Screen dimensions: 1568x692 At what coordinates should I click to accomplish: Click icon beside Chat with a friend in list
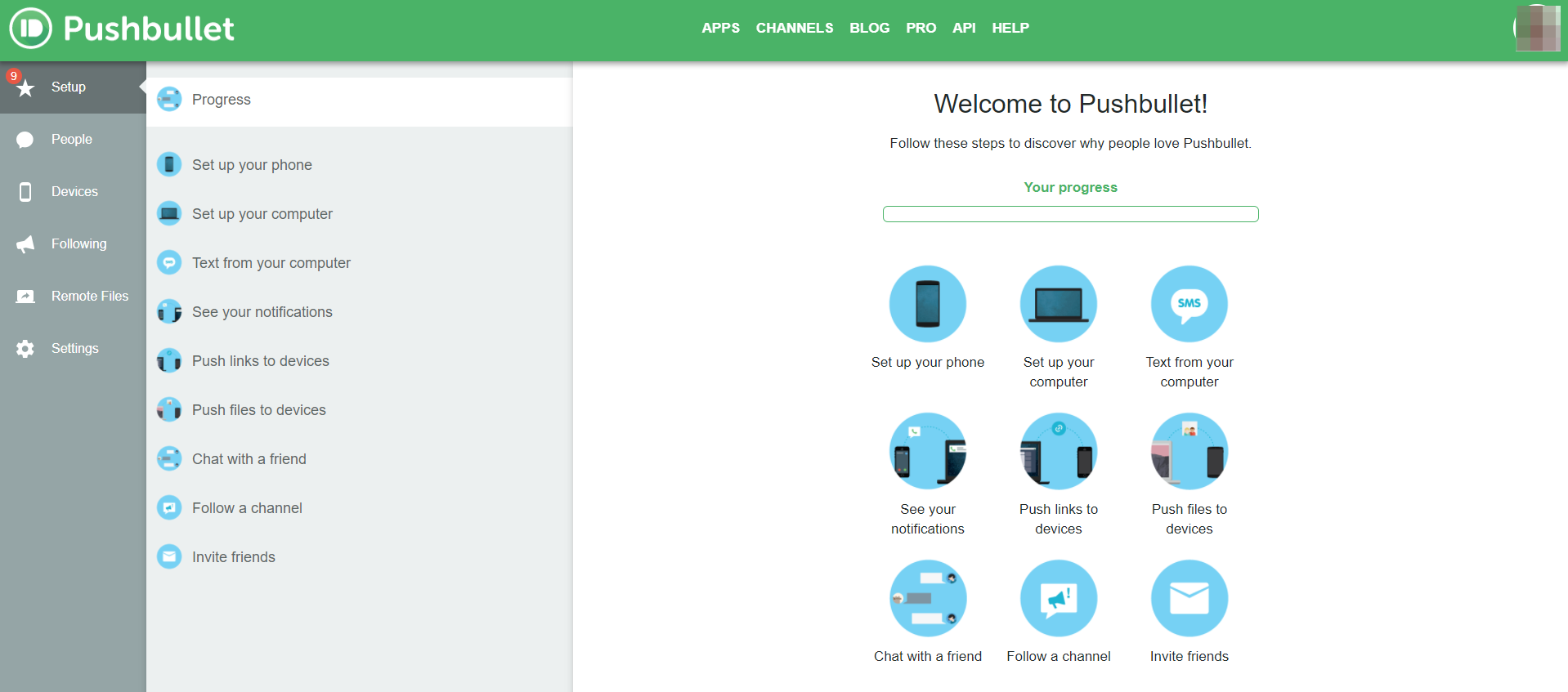click(x=169, y=459)
